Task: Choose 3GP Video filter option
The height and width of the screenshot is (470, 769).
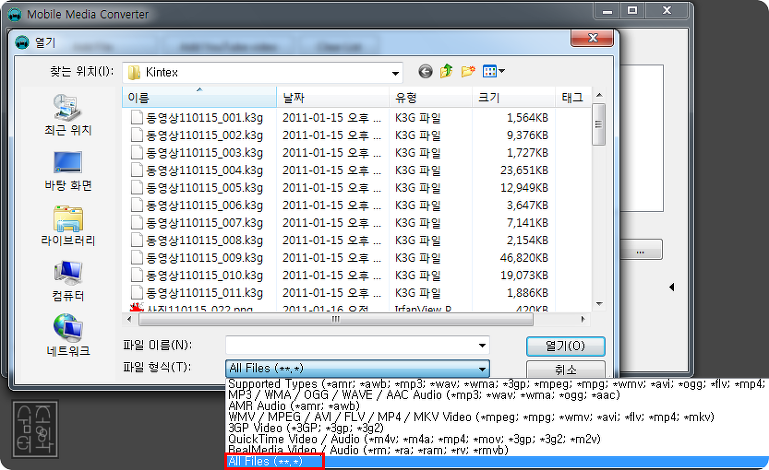Action: point(496,428)
